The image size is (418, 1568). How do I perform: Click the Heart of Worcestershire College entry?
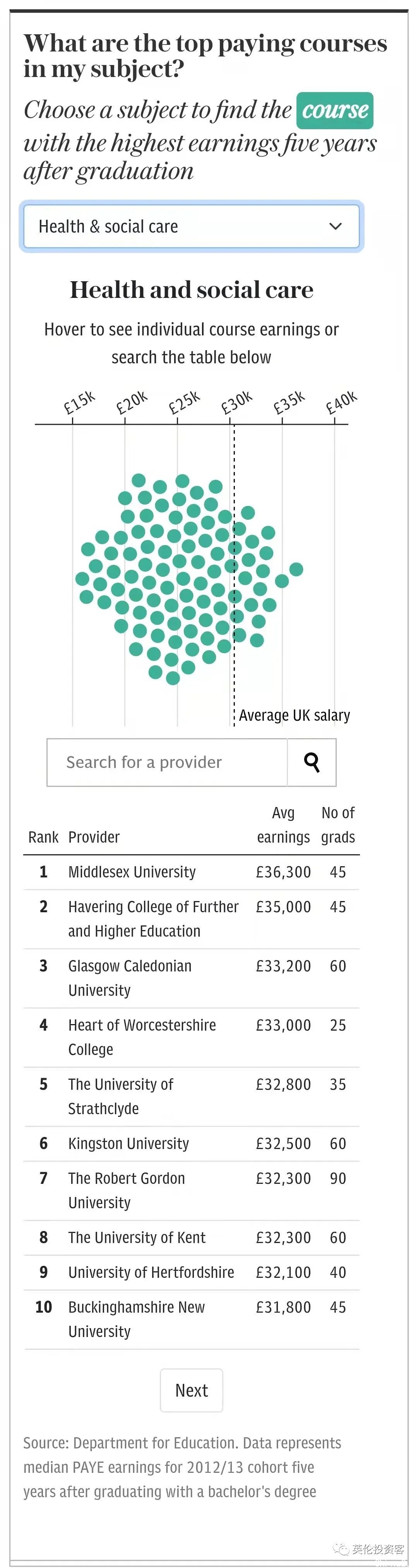(x=142, y=1036)
